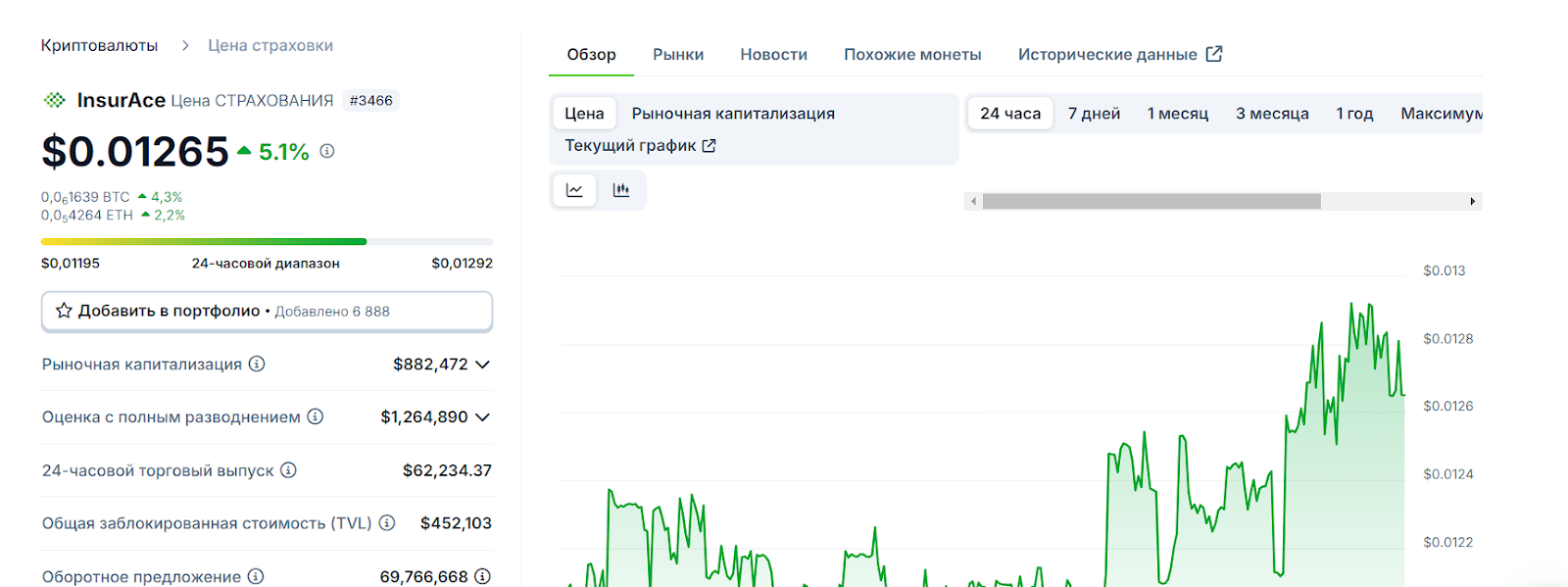Expand the $882,472 market cap chevron
Viewport: 1568px width, 587px height.
[482, 365]
